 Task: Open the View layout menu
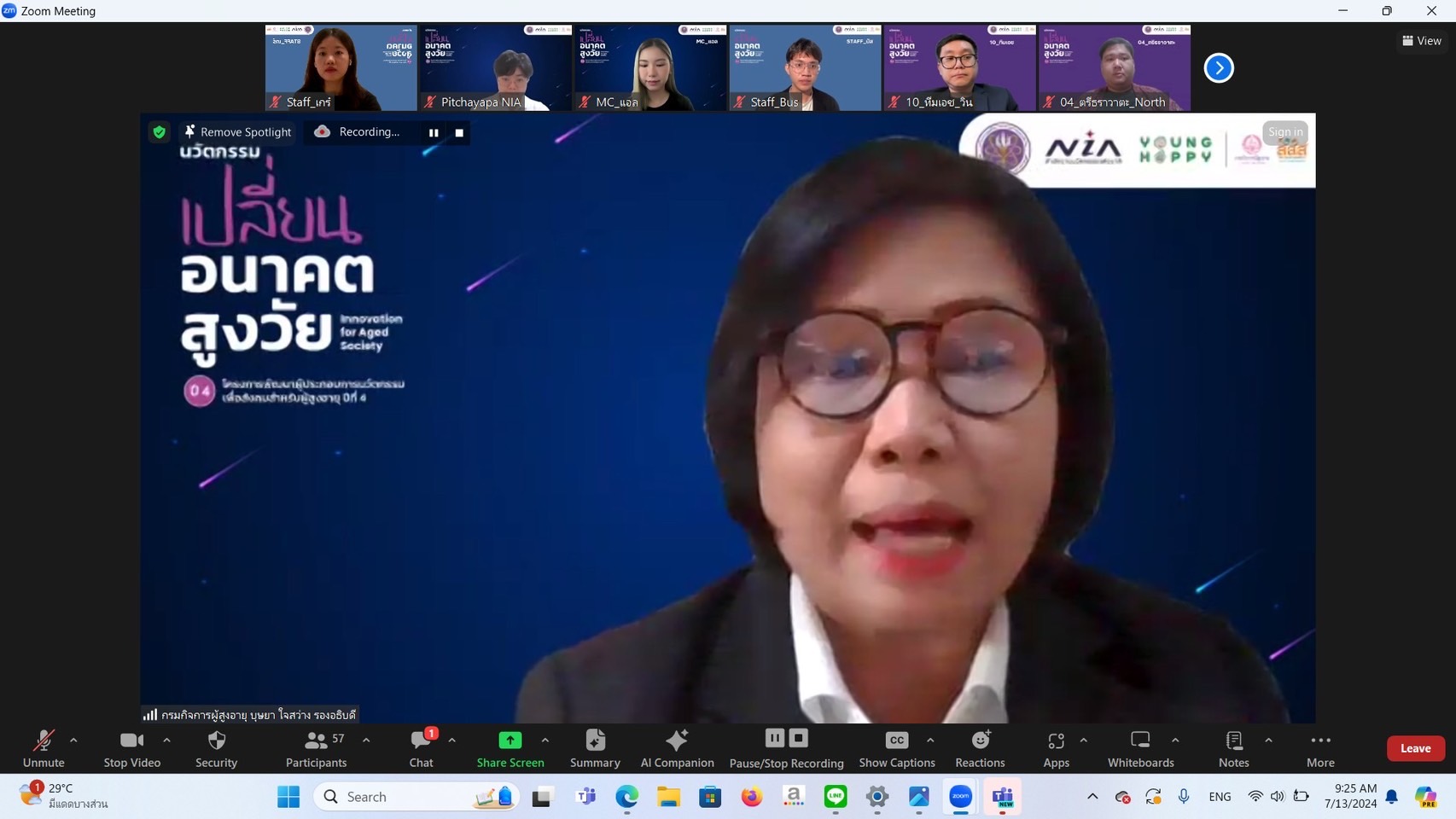(1422, 40)
